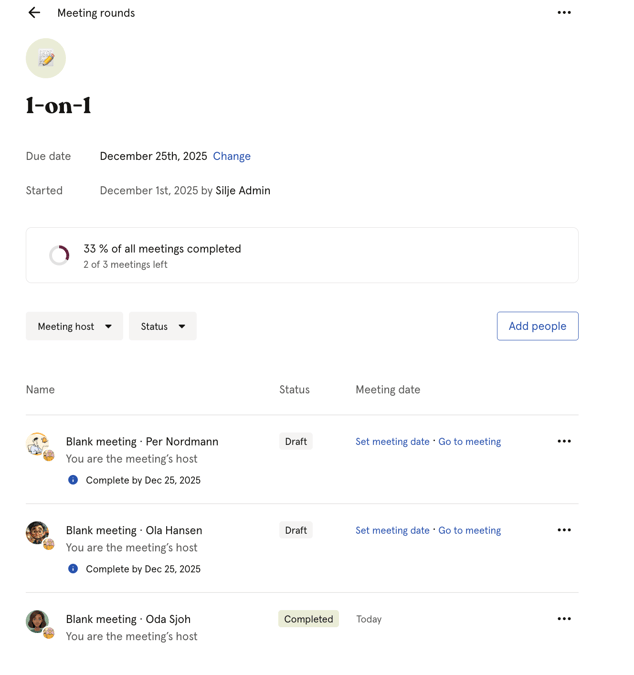Click info icon on Ola Hansen's deadline
The image size is (634, 675).
(73, 569)
